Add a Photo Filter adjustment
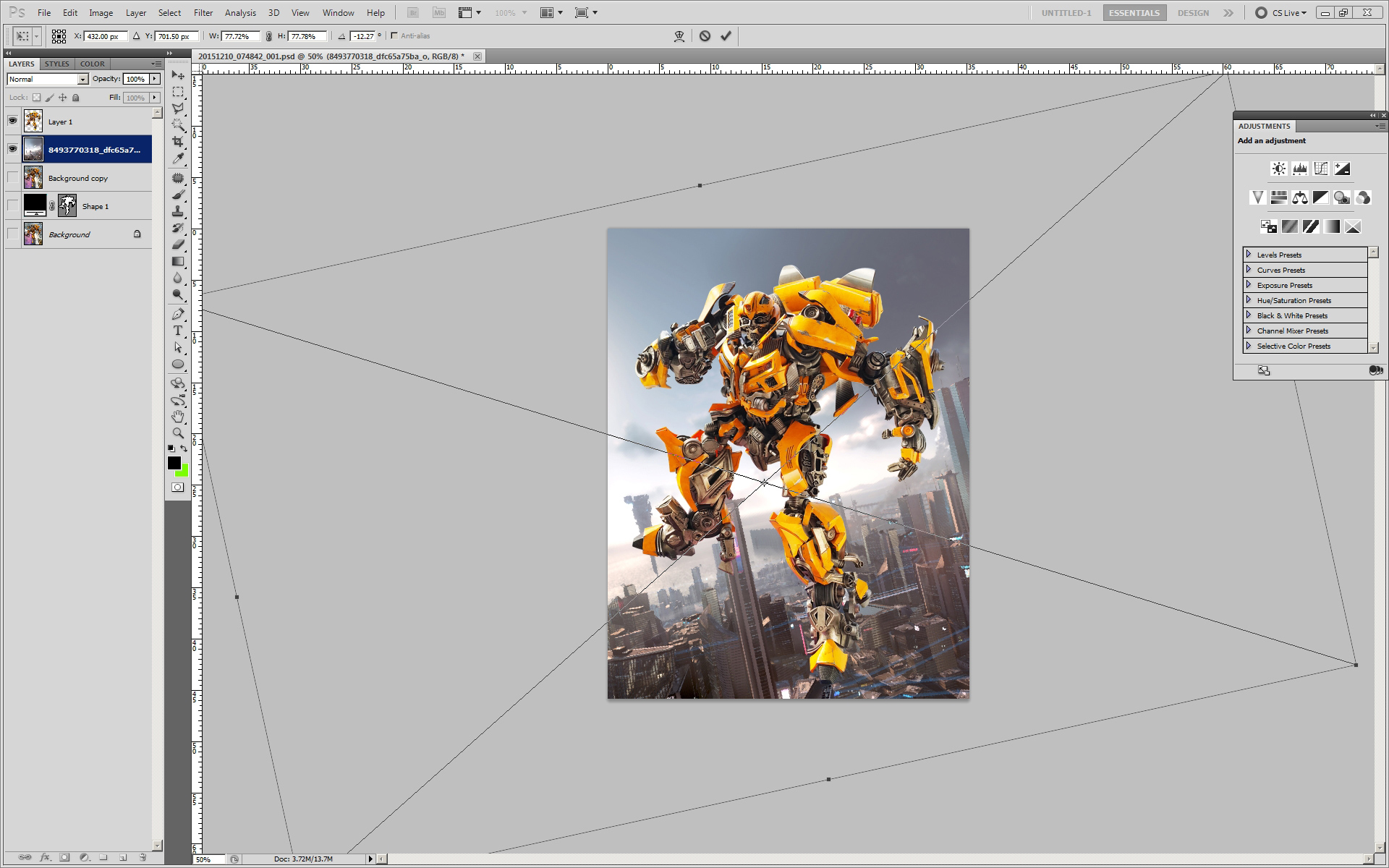Screen dimensions: 1389x868 tap(1342, 197)
